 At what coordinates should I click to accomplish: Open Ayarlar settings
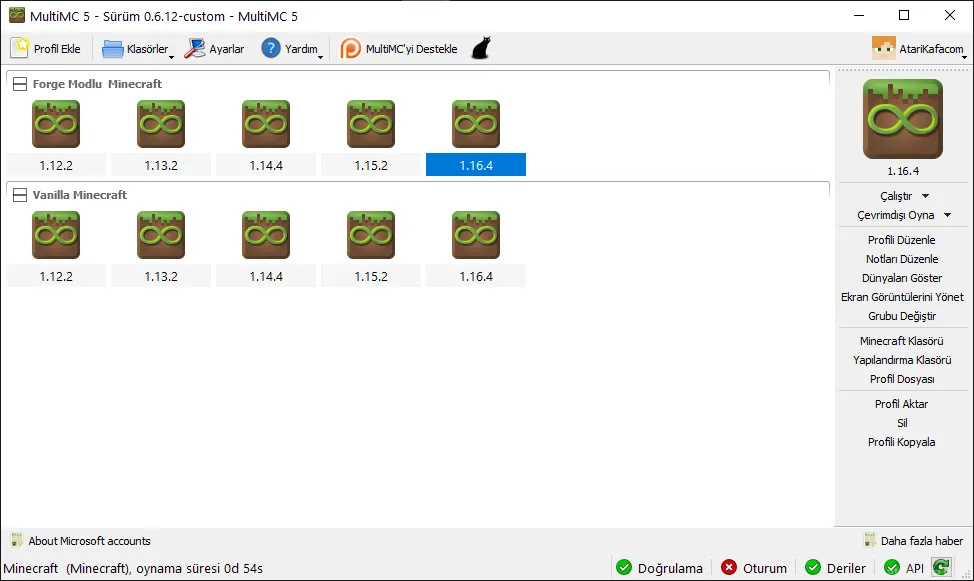(214, 48)
